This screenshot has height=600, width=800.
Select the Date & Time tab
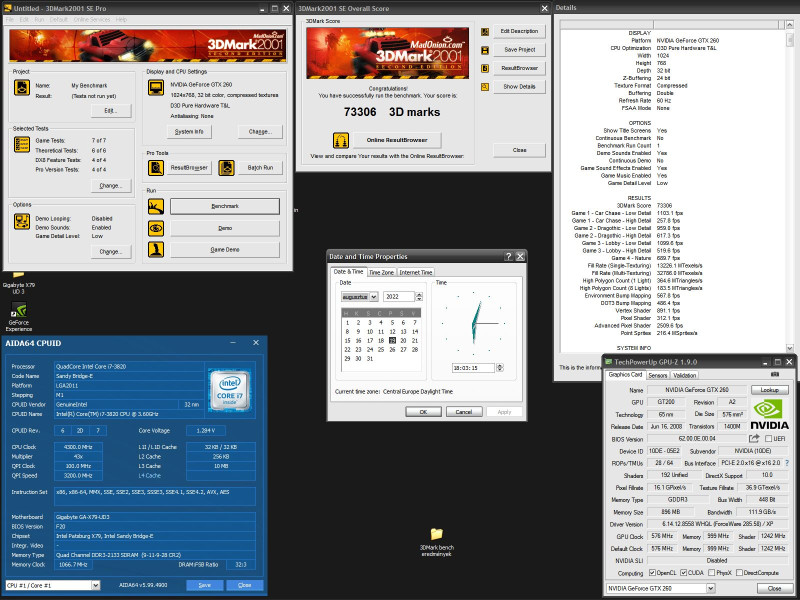(x=348, y=272)
